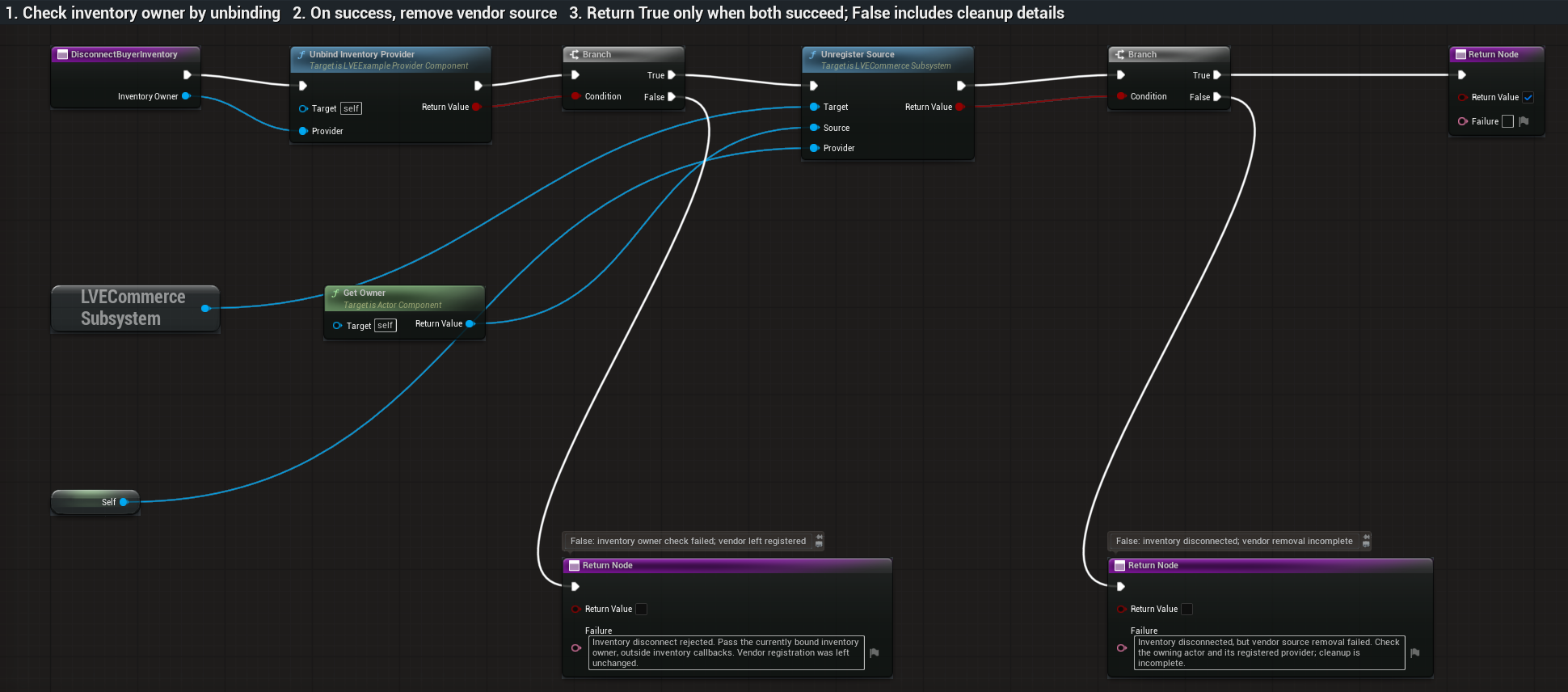Check Return Value above "Inventory disconnect rejected" failure text

[x=641, y=609]
